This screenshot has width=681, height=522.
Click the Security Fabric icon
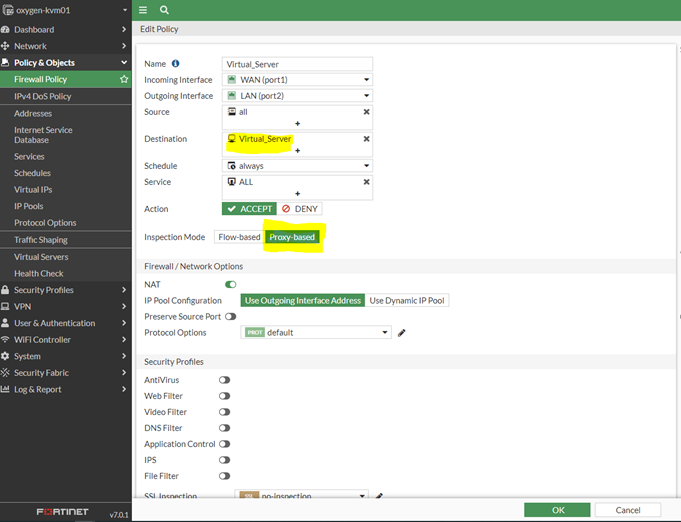point(5,372)
